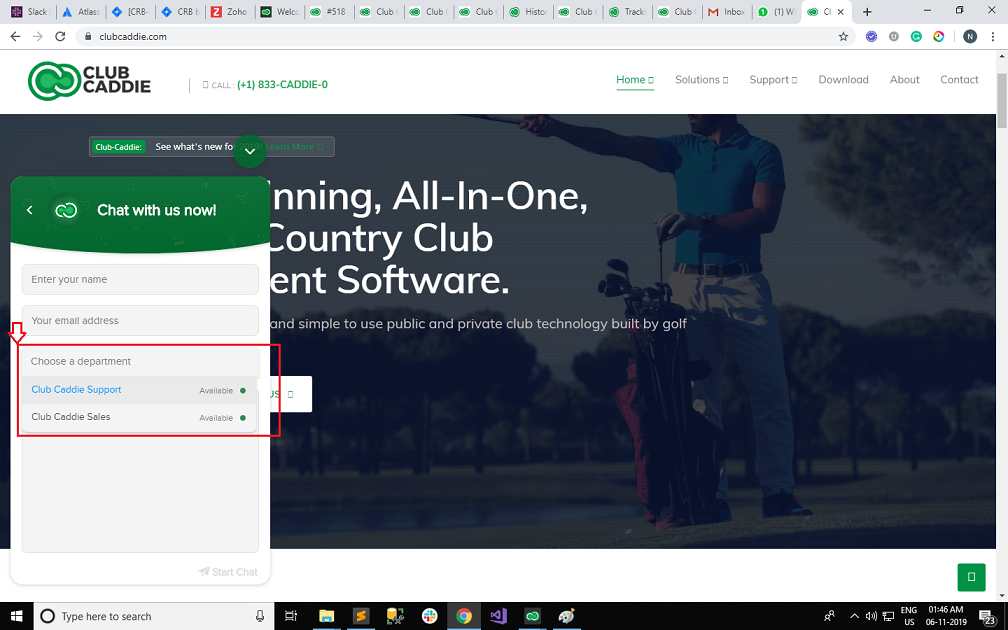The width and height of the screenshot is (1008, 630).
Task: Select Club Caddie Sales department
Action: [139, 417]
